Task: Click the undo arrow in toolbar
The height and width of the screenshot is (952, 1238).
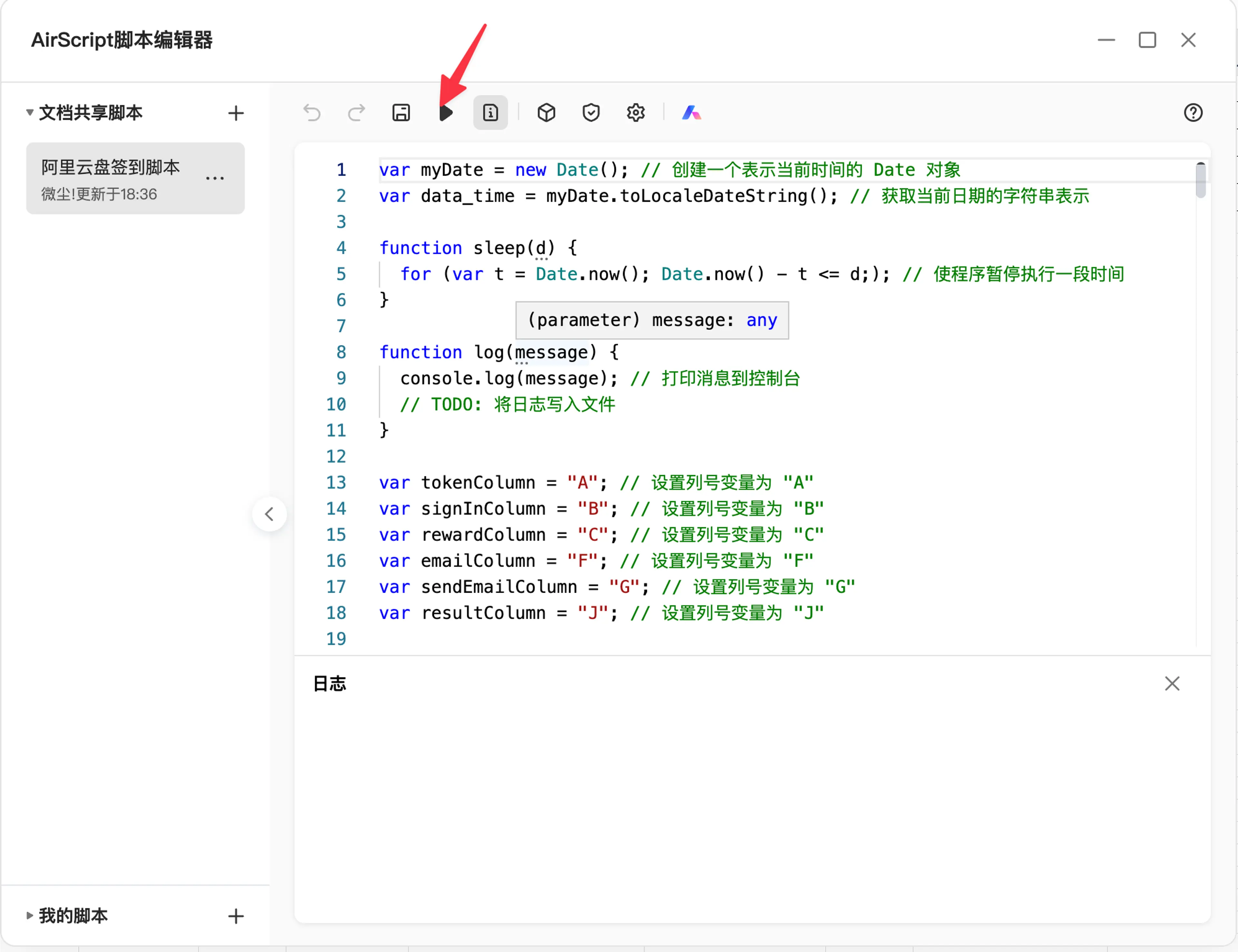Action: point(312,113)
